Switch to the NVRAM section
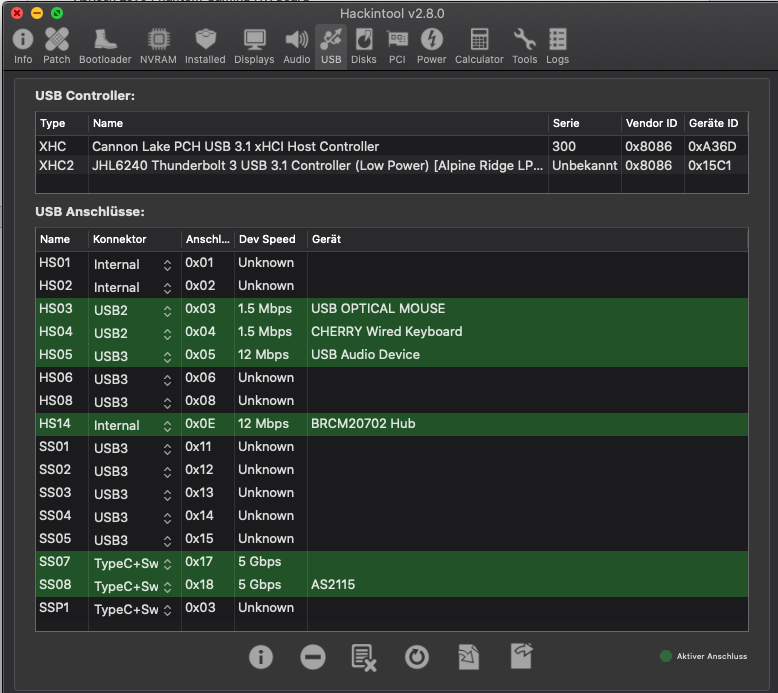 (x=158, y=46)
